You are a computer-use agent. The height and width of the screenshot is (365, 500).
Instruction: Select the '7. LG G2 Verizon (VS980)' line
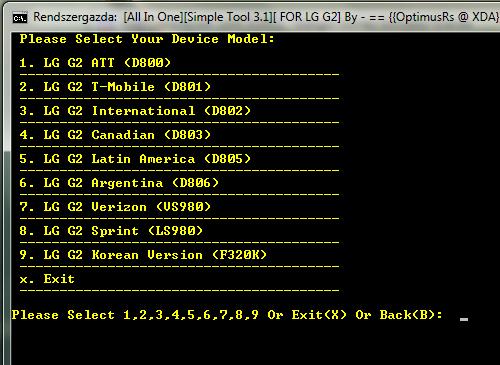point(115,207)
